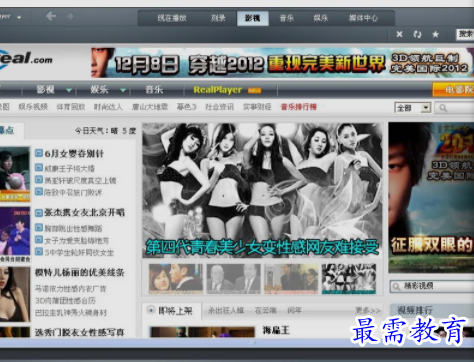
Task: Click the video icon beside 威廉王子将大婚
Action: tap(39, 168)
